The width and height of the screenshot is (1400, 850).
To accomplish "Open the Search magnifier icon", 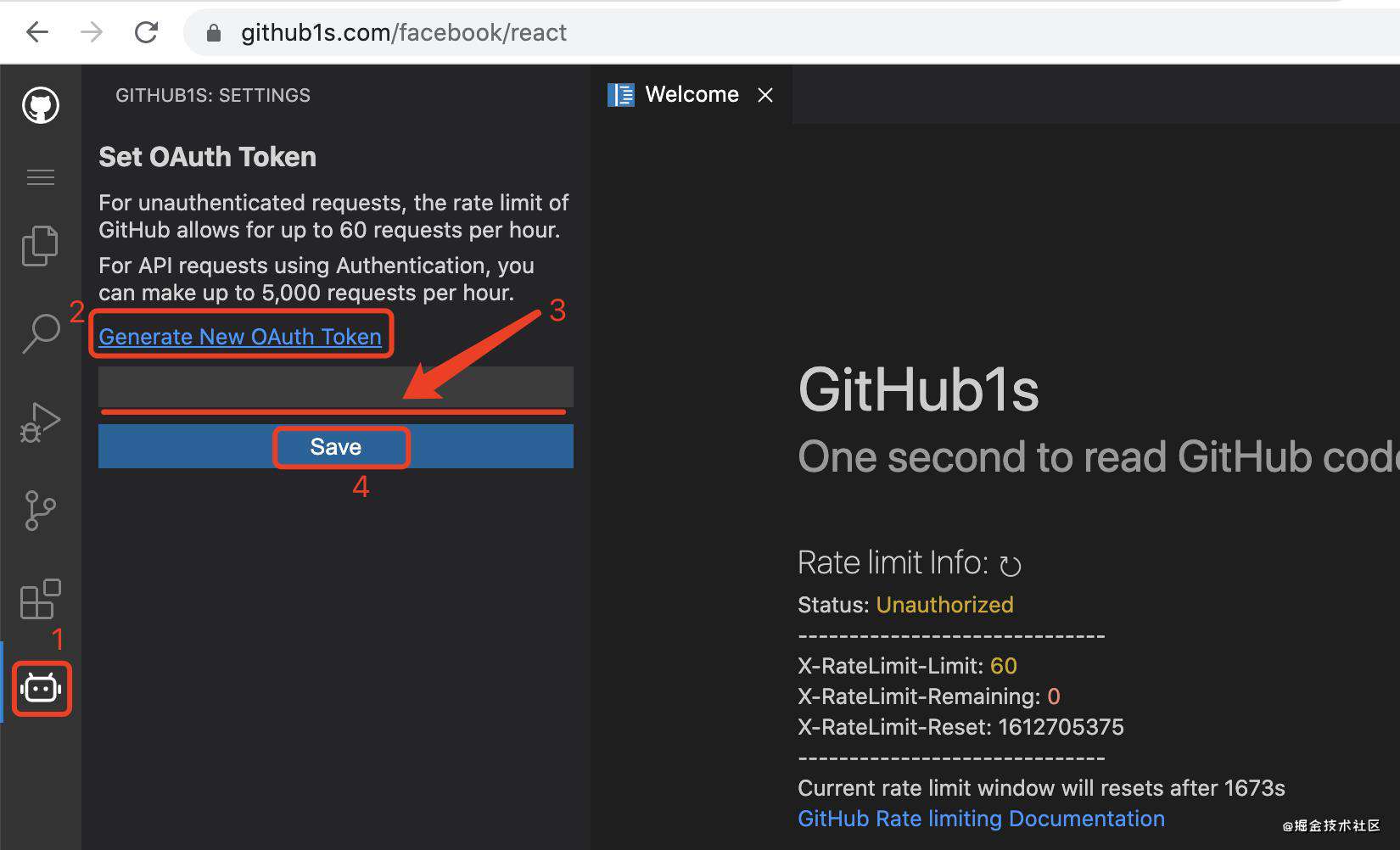I will pos(41,333).
